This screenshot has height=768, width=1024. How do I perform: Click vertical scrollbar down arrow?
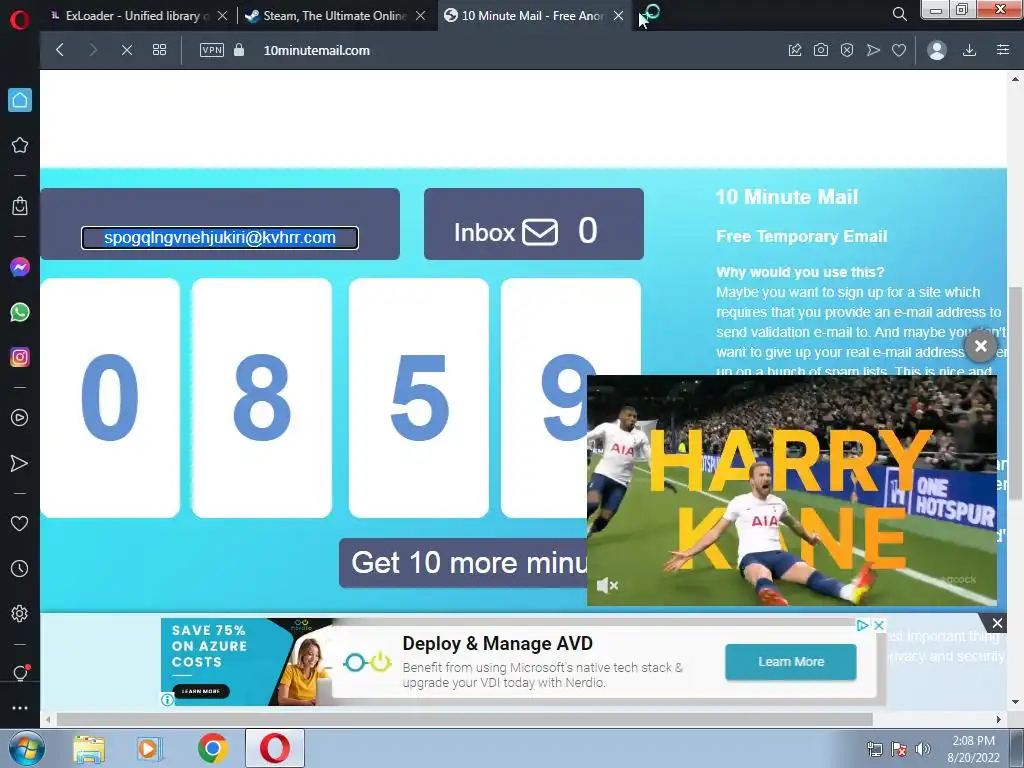1016,703
